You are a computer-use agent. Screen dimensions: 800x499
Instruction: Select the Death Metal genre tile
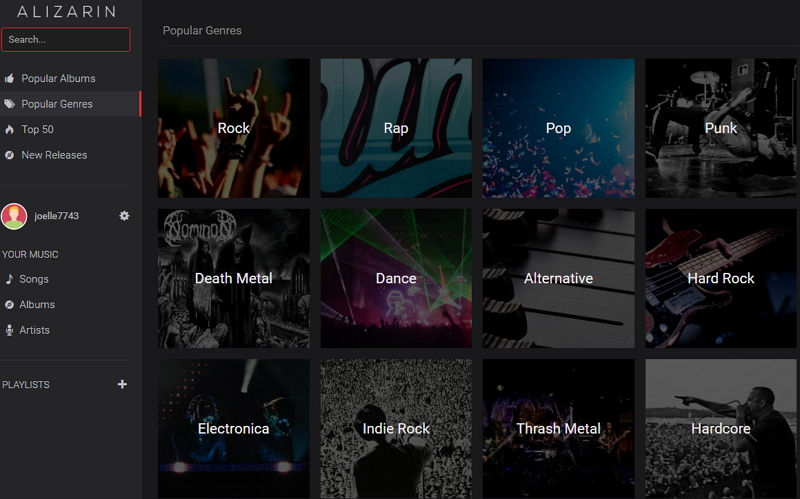tap(234, 278)
